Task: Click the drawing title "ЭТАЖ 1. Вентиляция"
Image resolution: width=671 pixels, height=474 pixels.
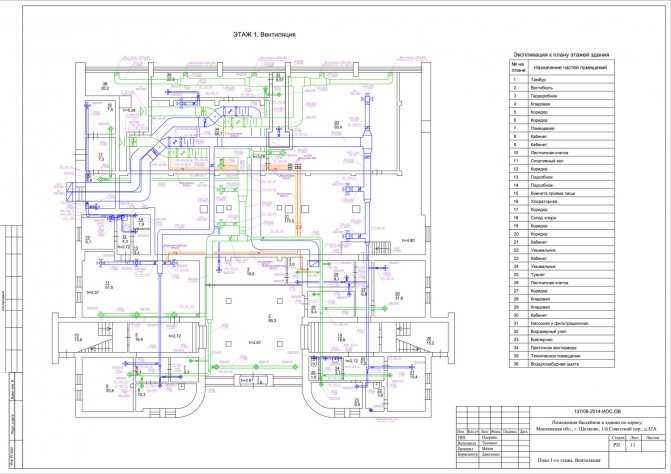Action: [x=264, y=34]
